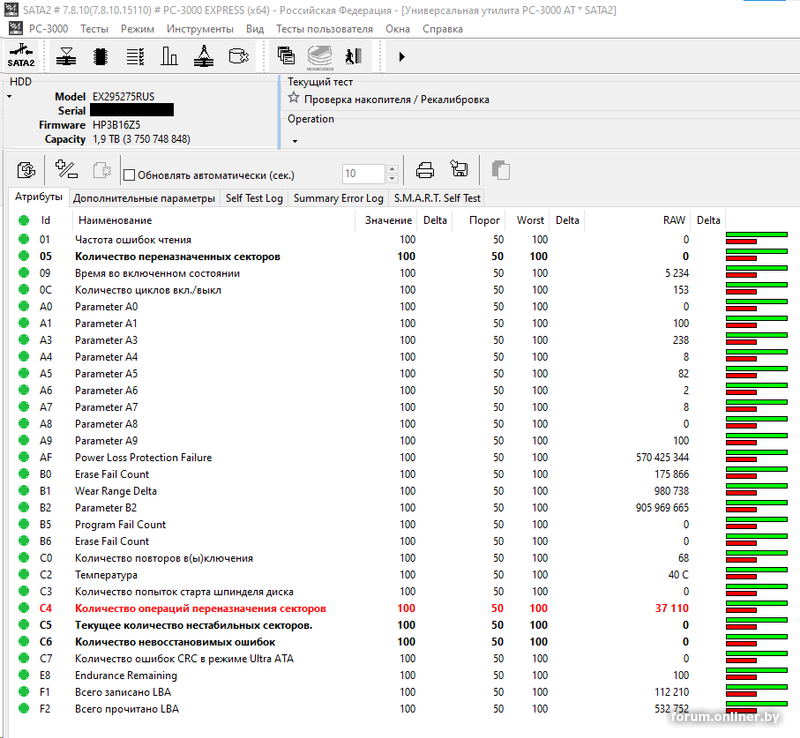Click the save-to-disk icon beside the printer

(x=459, y=170)
